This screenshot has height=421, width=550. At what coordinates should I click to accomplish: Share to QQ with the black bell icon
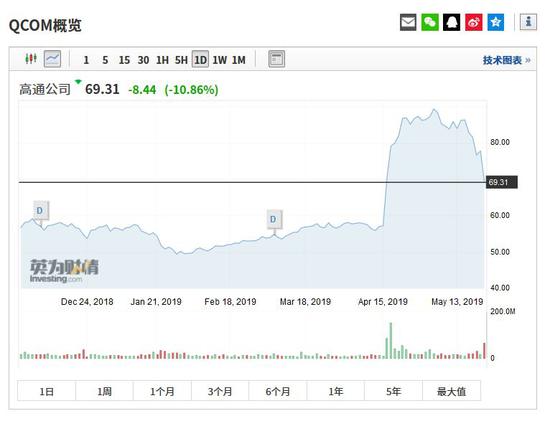pos(451,22)
